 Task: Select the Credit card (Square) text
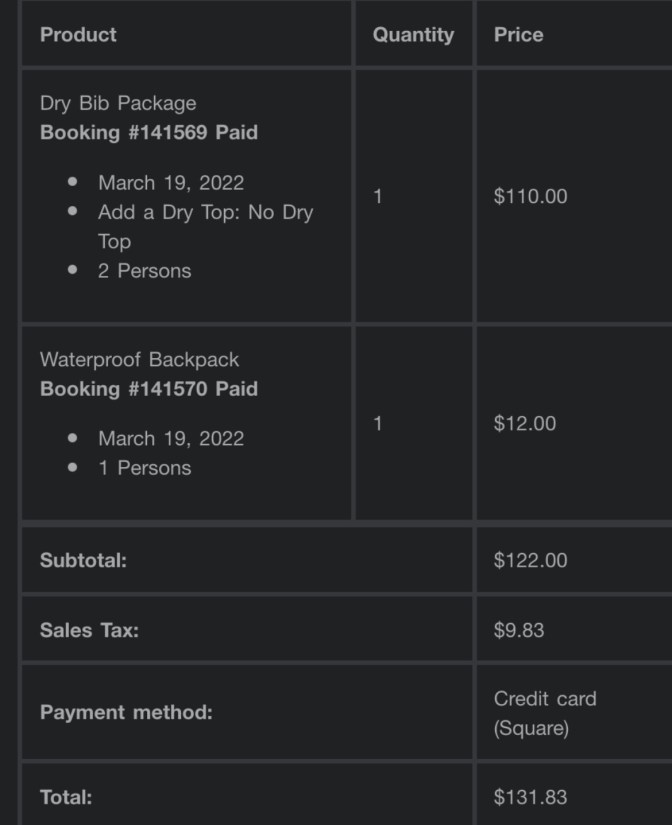[544, 713]
